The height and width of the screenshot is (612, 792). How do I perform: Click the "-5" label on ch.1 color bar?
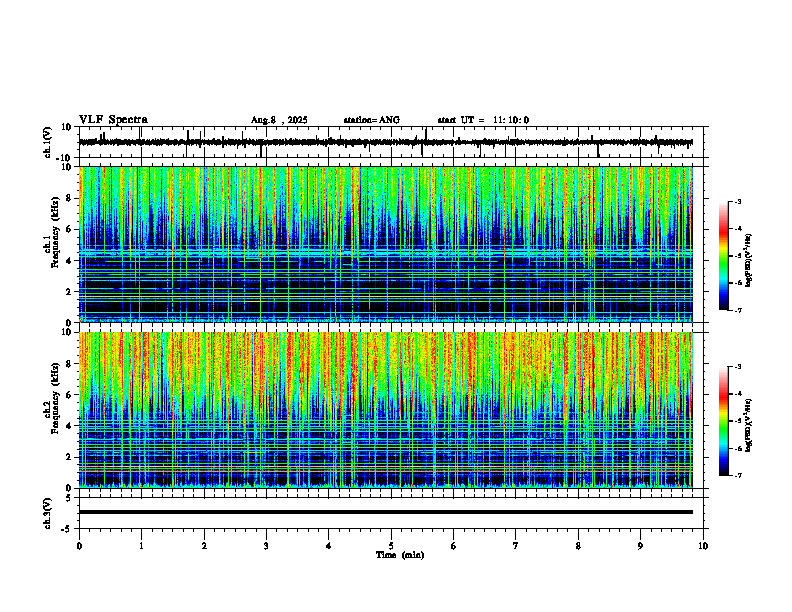click(738, 256)
